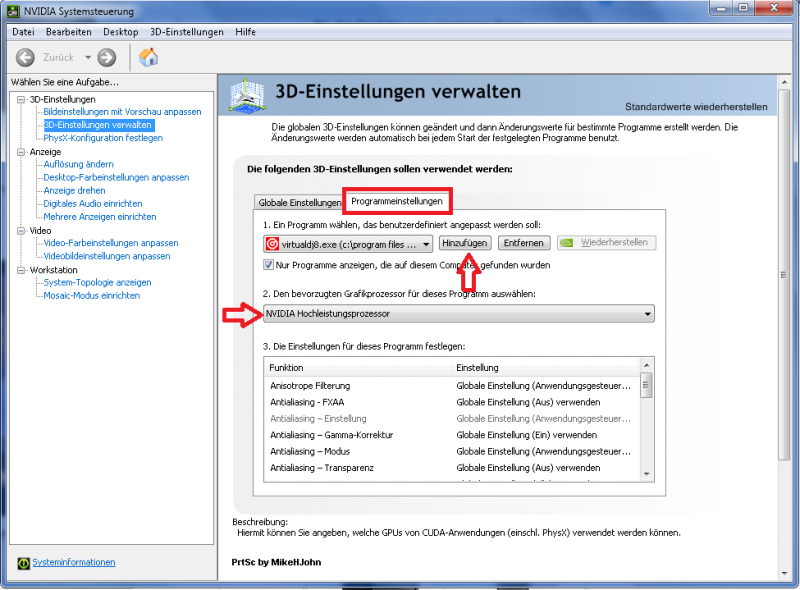
Task: Click the 'Einstellung' column header
Action: coord(545,367)
